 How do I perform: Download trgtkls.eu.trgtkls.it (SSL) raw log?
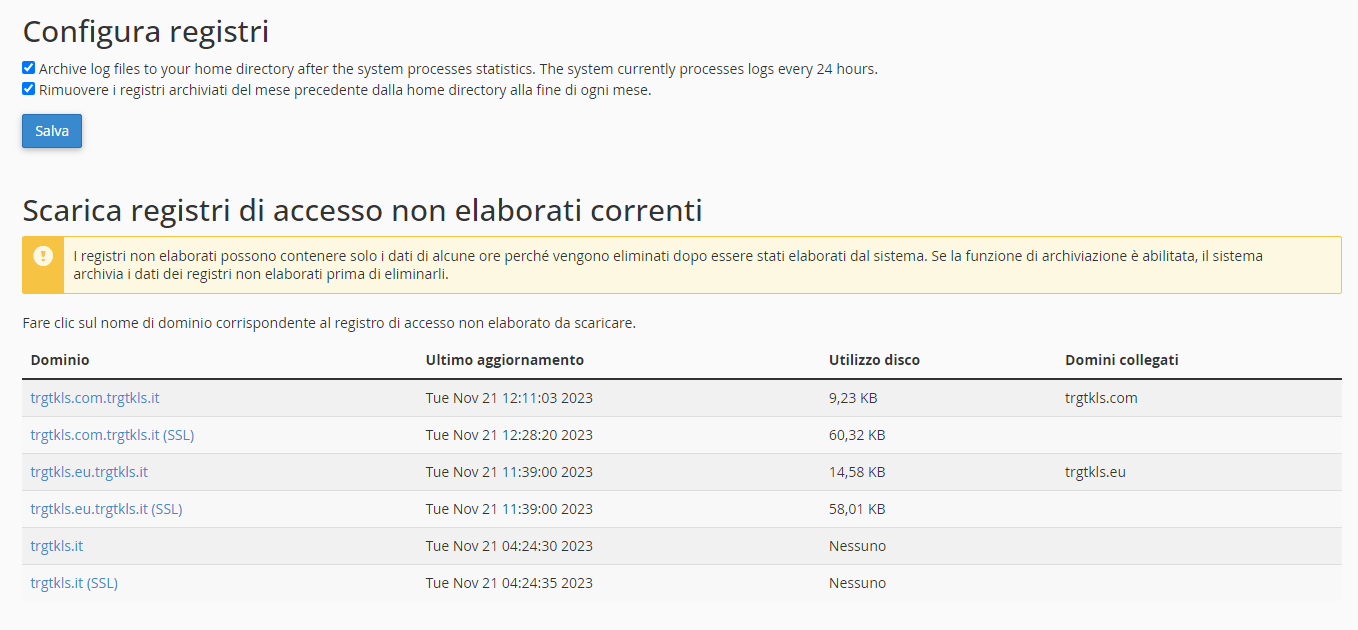105,508
